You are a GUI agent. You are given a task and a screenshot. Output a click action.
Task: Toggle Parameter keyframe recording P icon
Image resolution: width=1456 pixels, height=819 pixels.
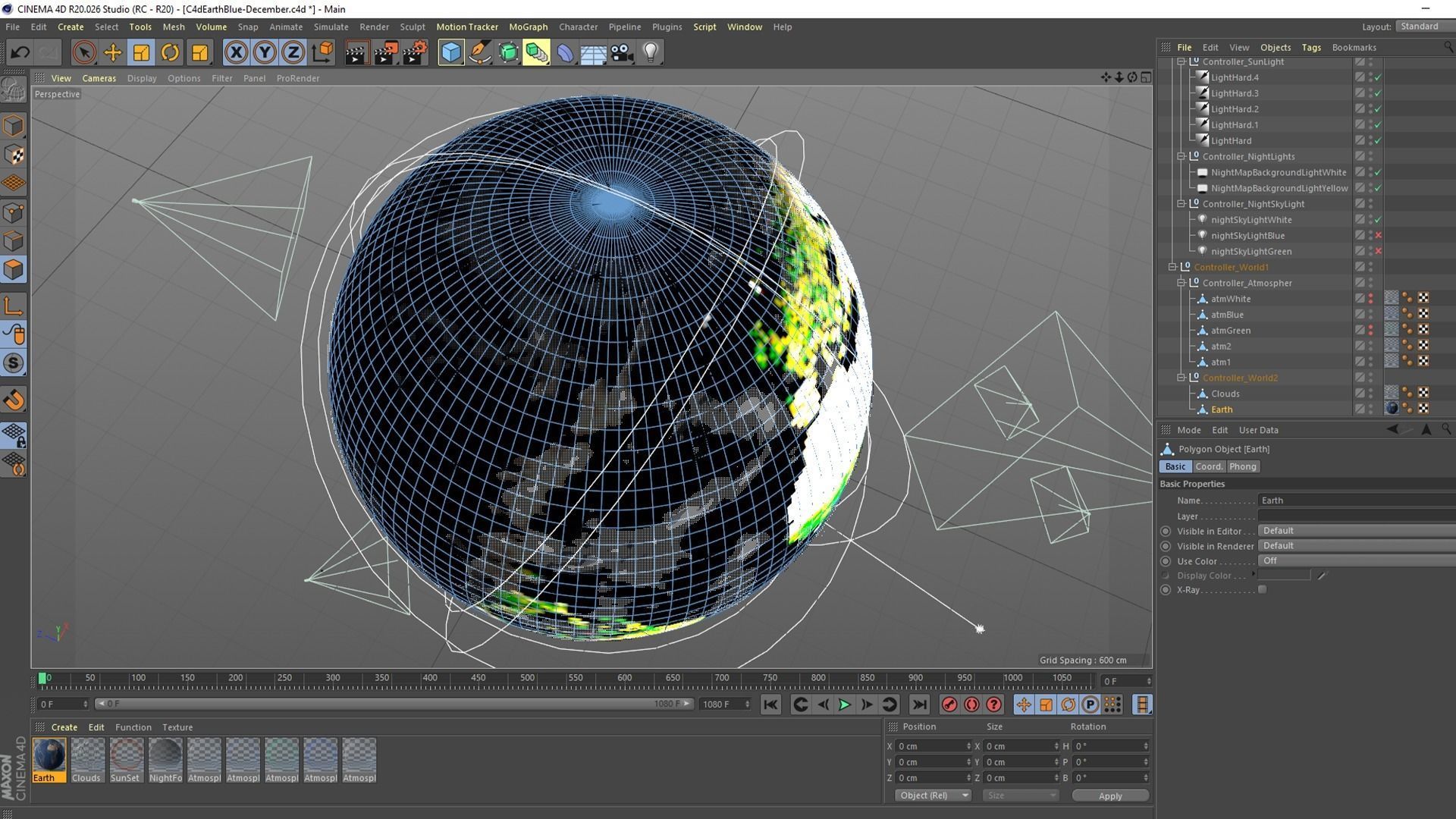[1090, 704]
